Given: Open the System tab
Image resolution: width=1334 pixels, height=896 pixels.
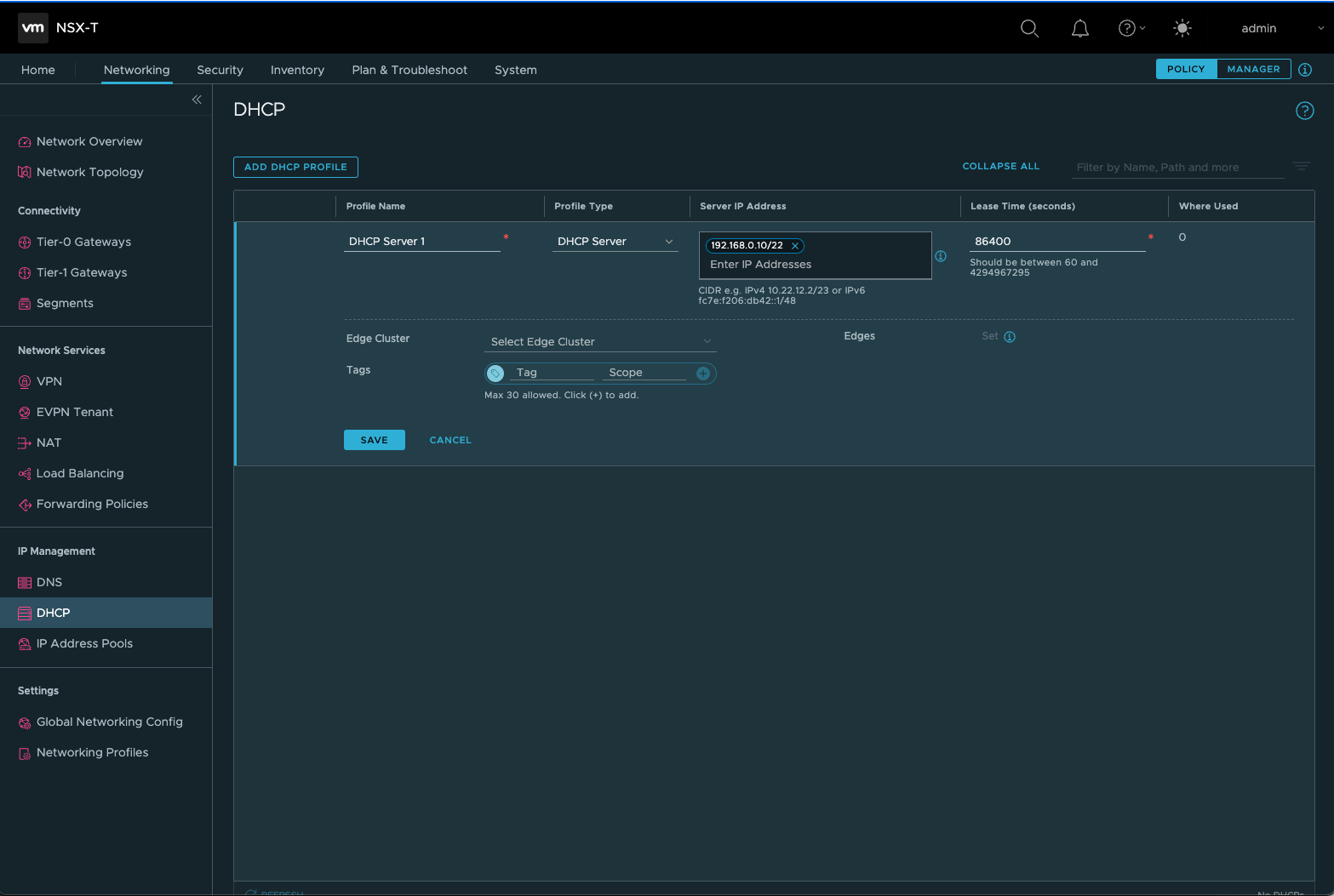Looking at the screenshot, I should [516, 70].
